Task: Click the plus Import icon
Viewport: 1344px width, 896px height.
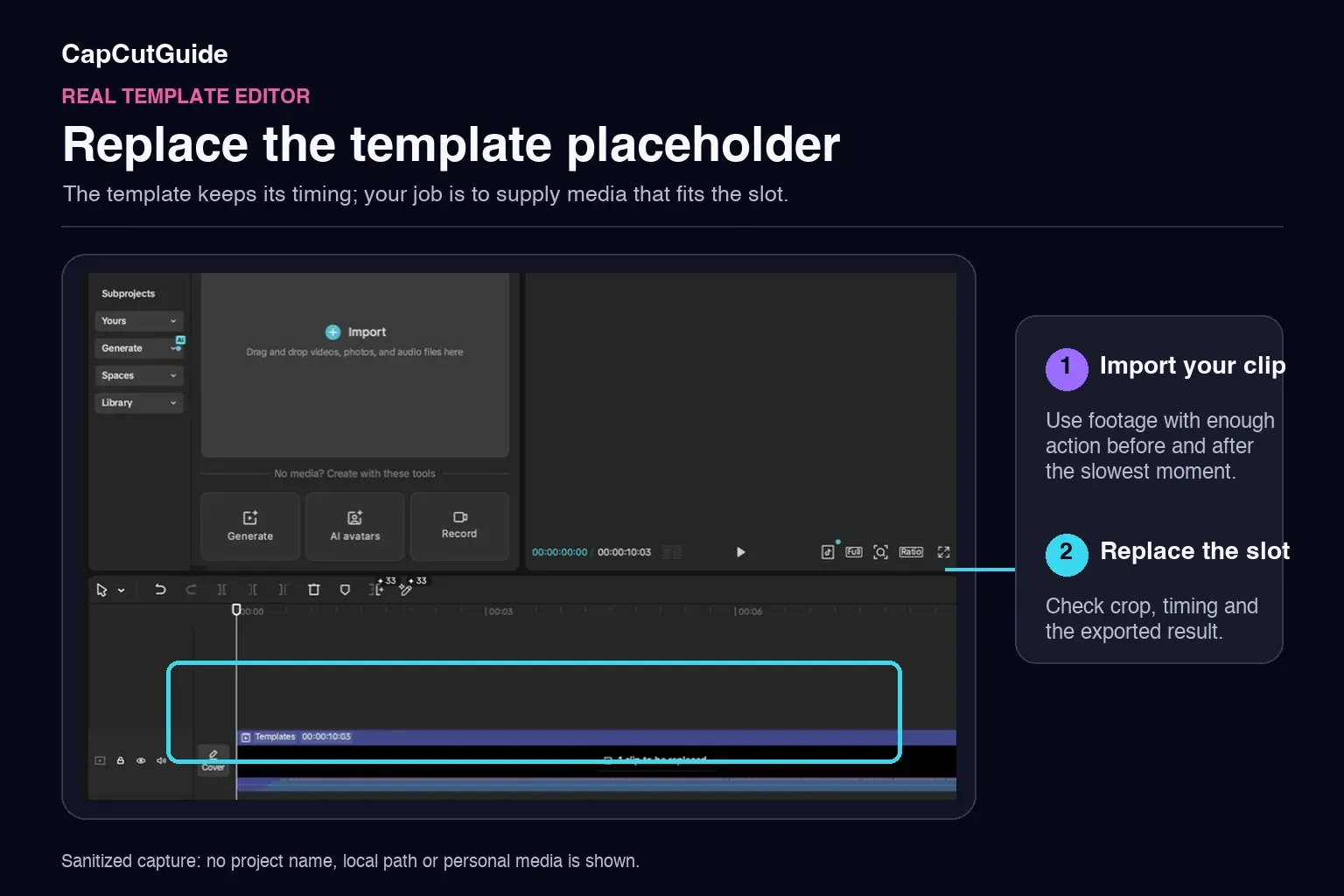Action: (332, 332)
